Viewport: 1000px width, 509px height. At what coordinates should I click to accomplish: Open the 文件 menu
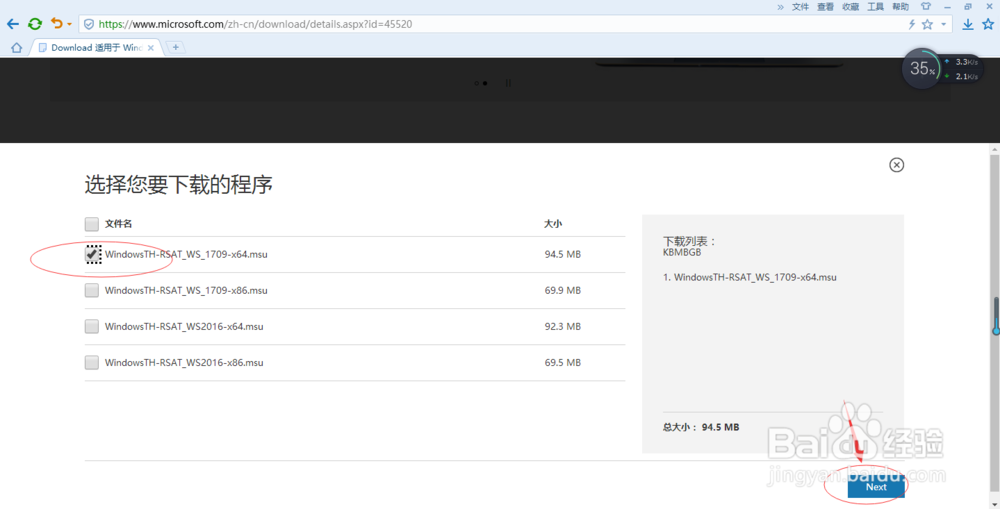(800, 7)
